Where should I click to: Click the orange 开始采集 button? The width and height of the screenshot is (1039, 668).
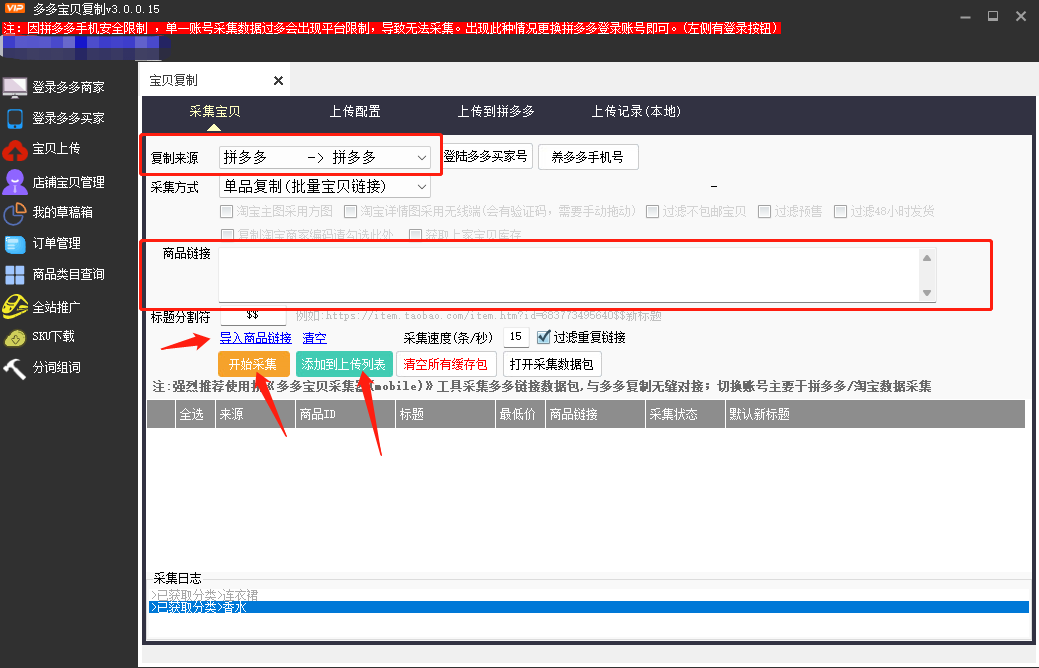(253, 364)
